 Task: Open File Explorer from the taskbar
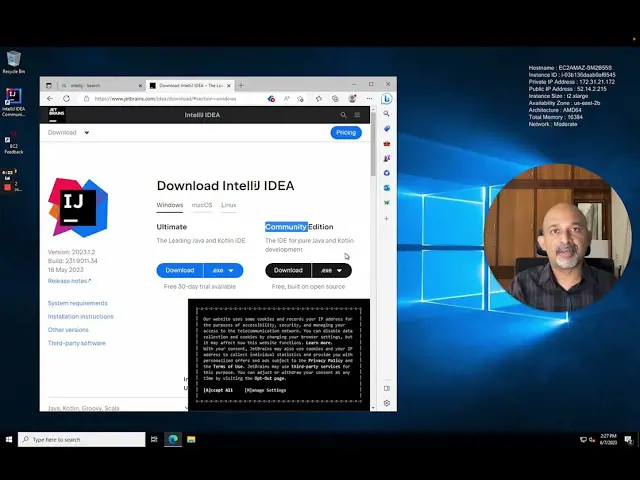(x=191, y=439)
